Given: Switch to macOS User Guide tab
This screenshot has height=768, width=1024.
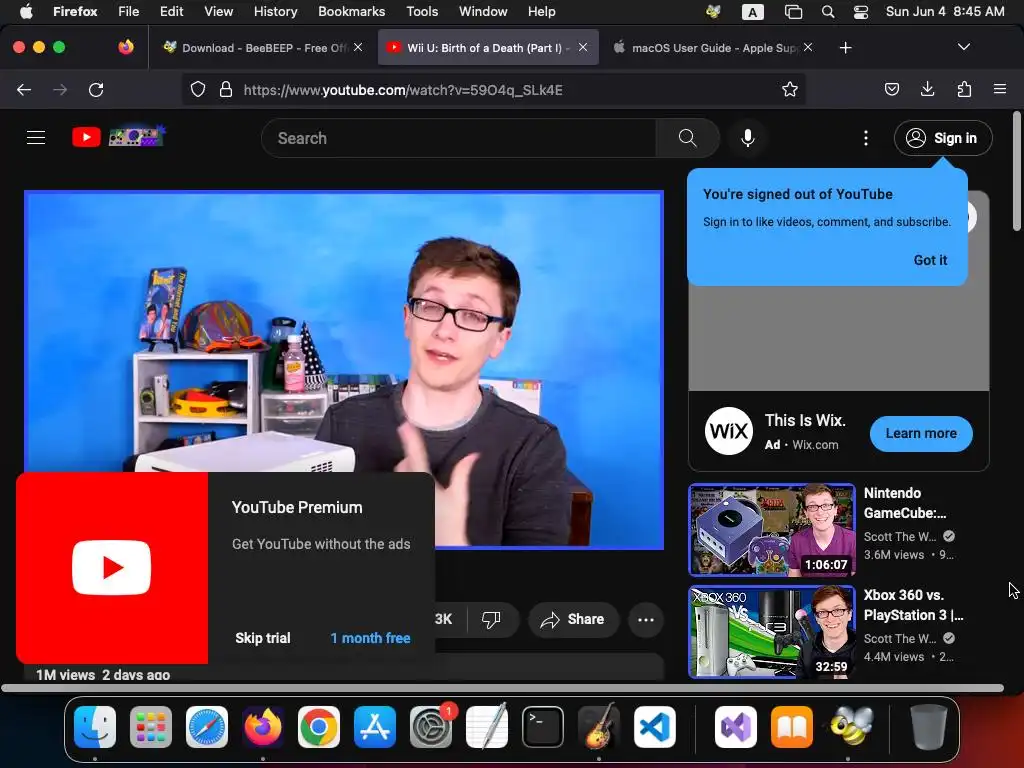Looking at the screenshot, I should [711, 48].
